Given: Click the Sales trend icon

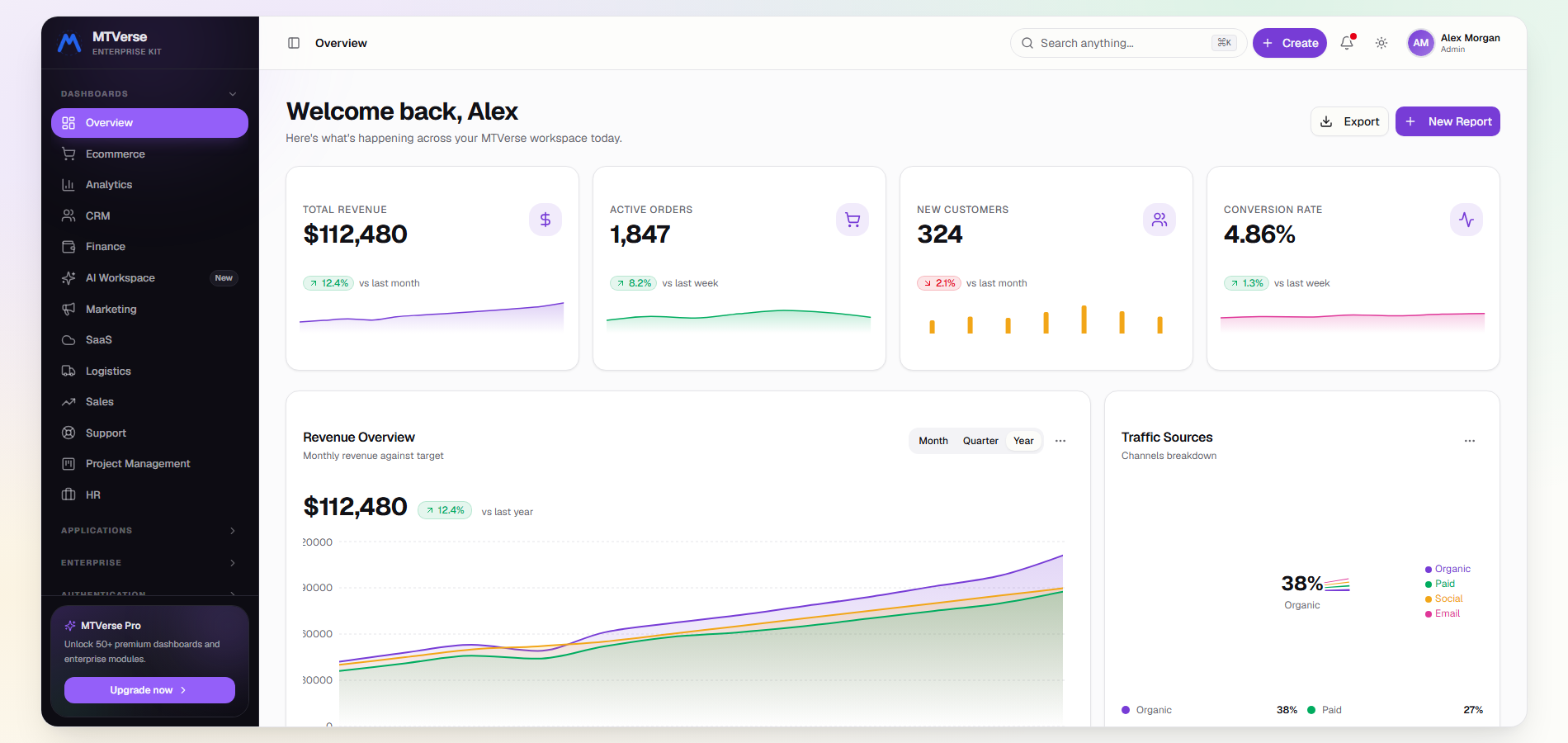Looking at the screenshot, I should pos(68,402).
